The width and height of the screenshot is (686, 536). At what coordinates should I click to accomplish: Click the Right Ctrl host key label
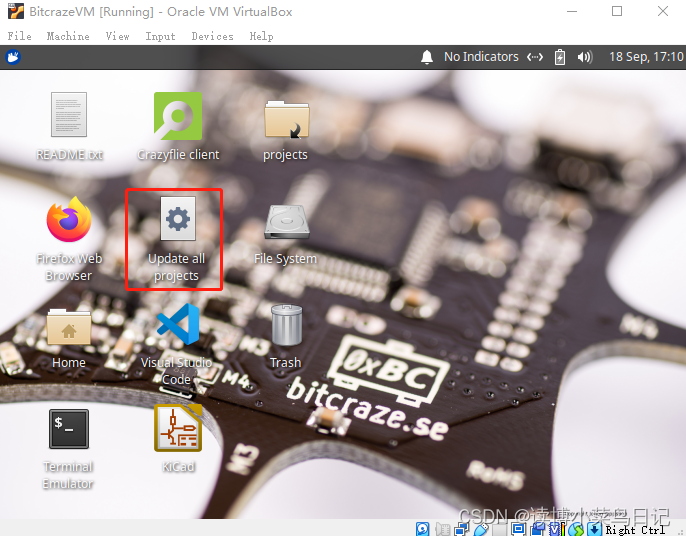pyautogui.click(x=635, y=529)
